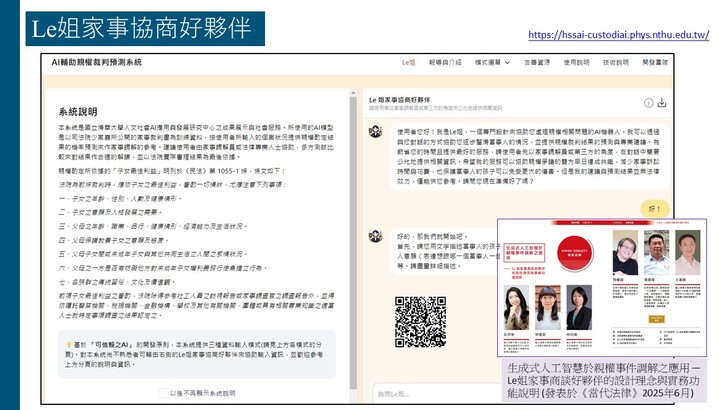Navigate to 開發團隊 page
This screenshot has width=728, height=410.
point(657,62)
